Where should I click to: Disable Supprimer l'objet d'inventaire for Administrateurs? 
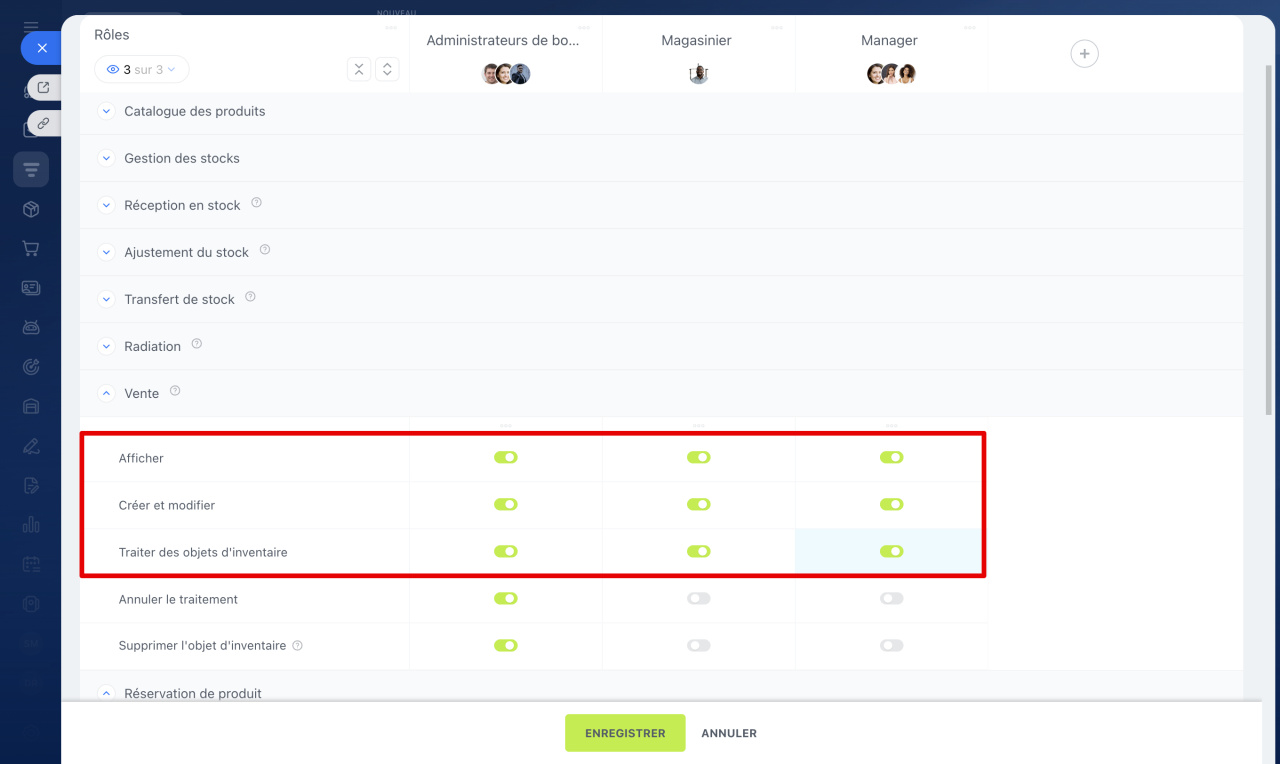click(506, 645)
